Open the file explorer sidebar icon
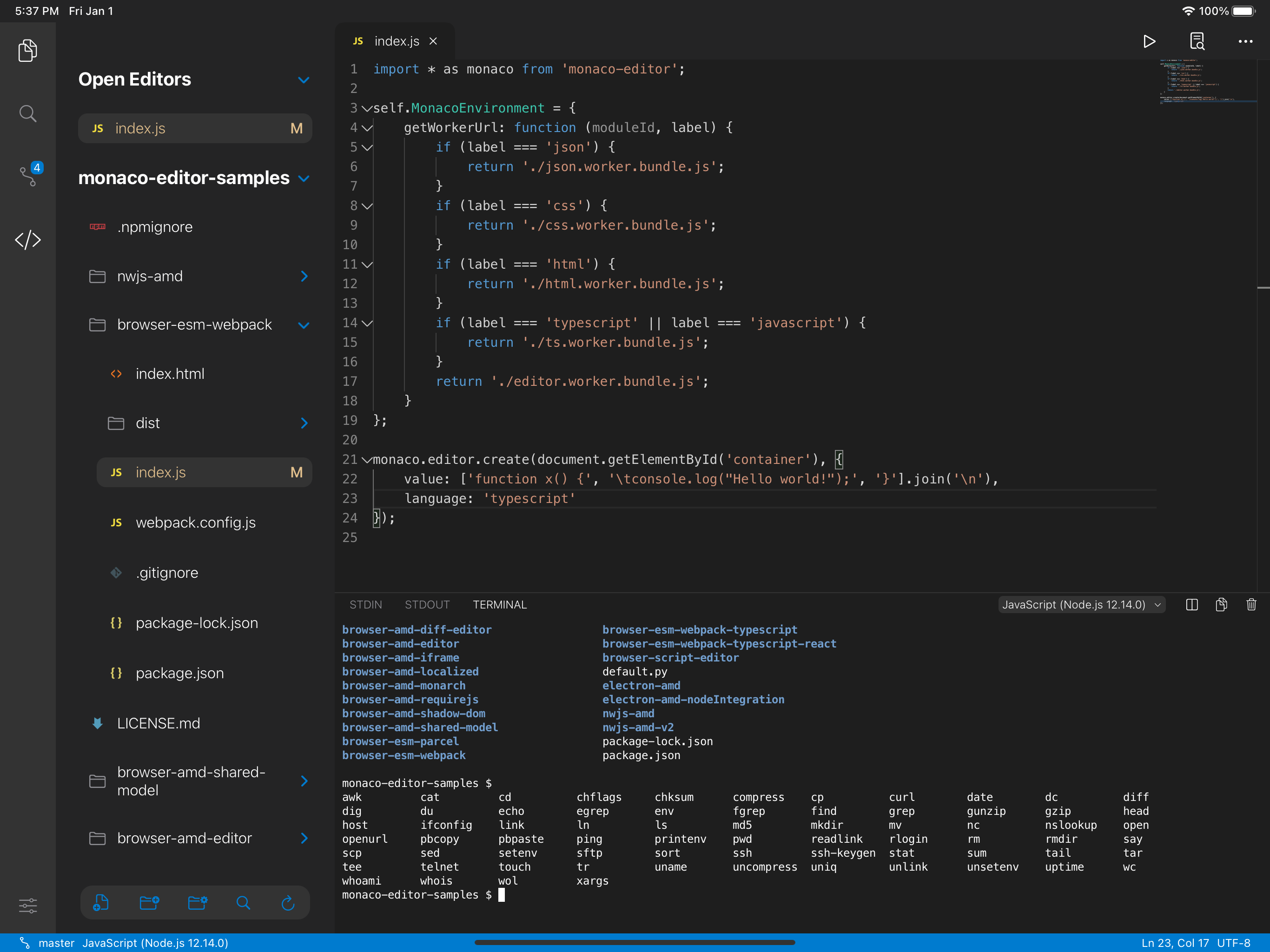 point(27,51)
